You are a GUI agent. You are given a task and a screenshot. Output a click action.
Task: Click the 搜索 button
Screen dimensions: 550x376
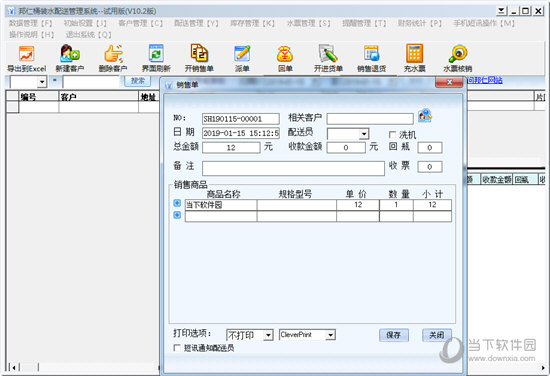tap(138, 81)
